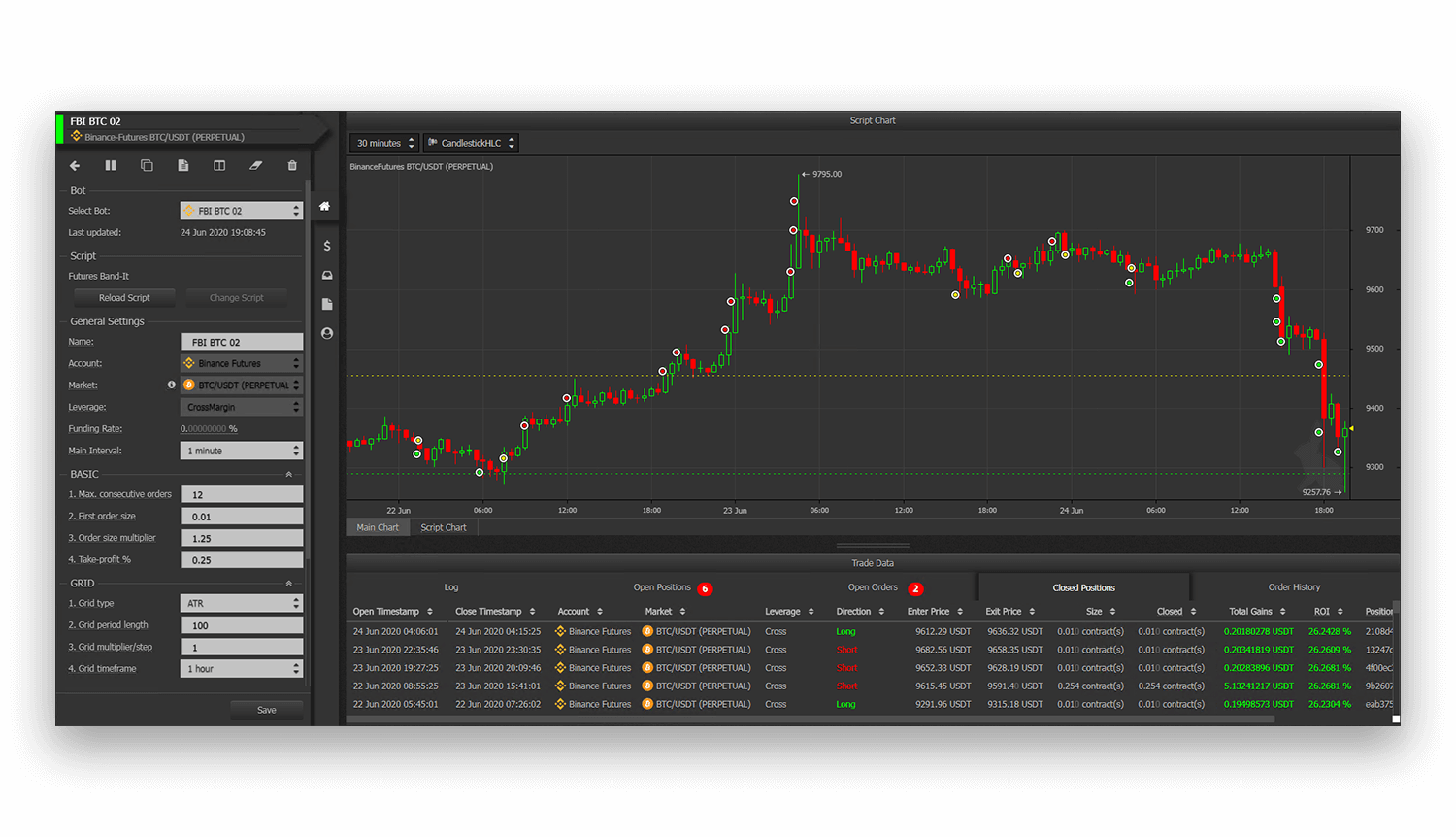The width and height of the screenshot is (1456, 837).
Task: Open the home tab in sidebar
Action: tap(325, 206)
